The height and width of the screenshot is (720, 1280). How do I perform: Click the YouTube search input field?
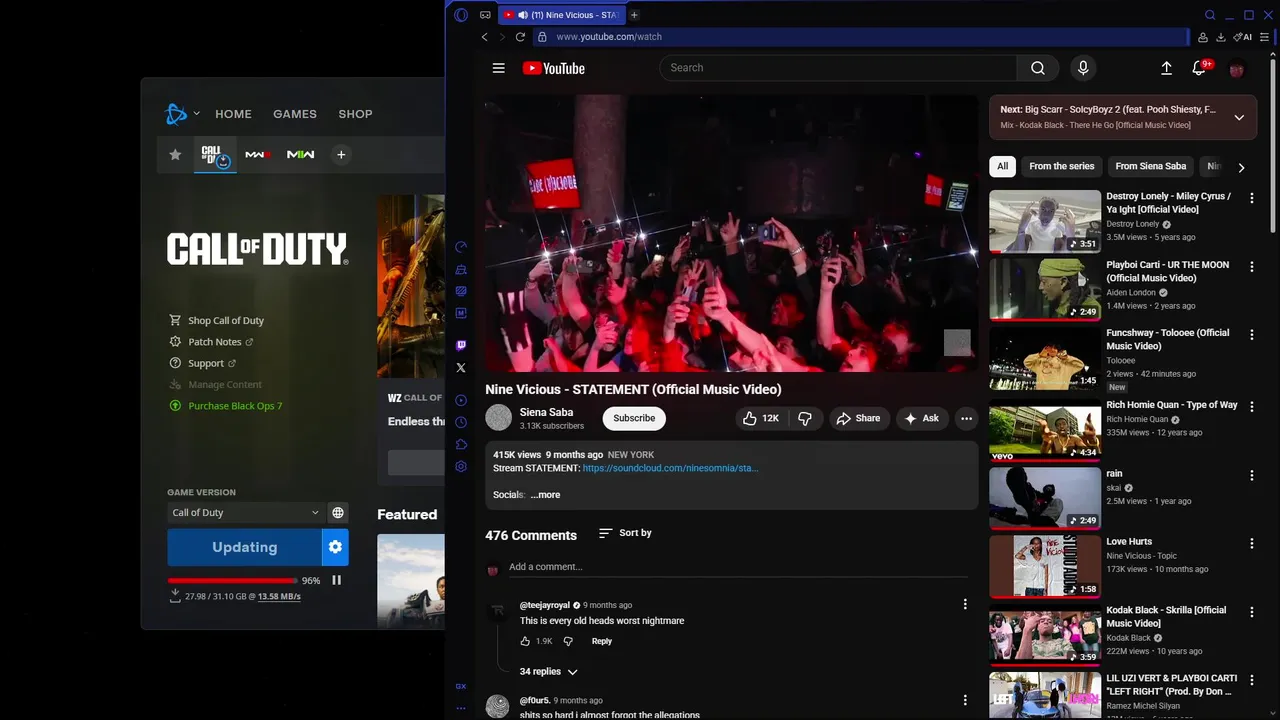[x=838, y=68]
